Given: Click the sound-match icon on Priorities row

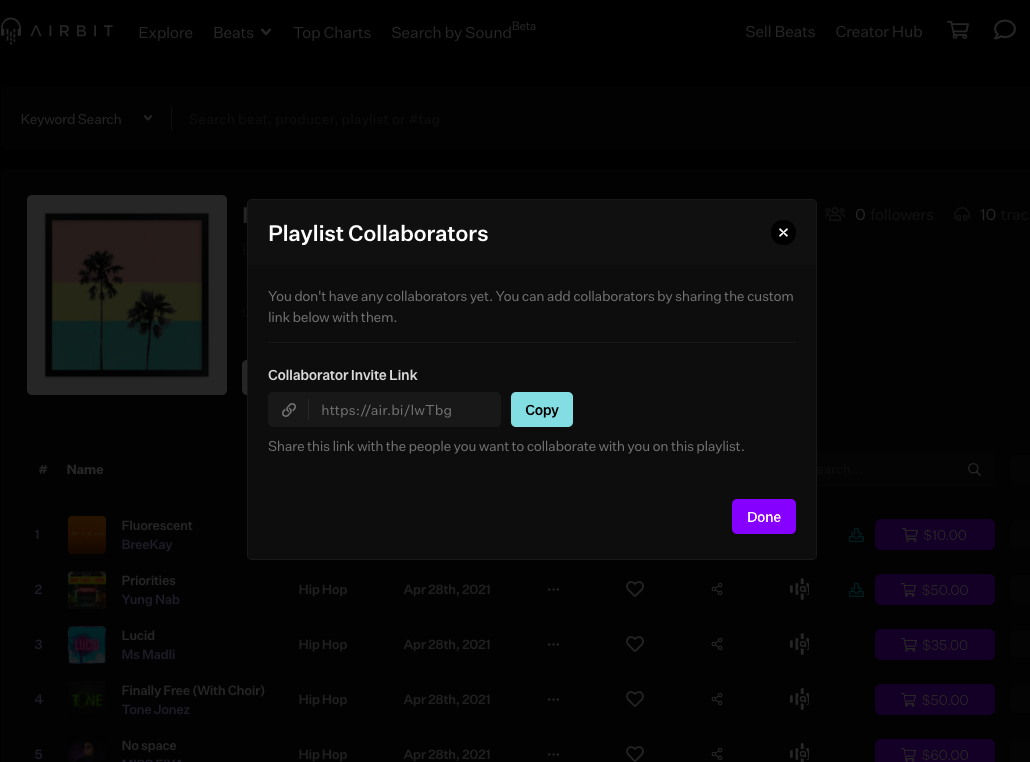Looking at the screenshot, I should tap(799, 589).
